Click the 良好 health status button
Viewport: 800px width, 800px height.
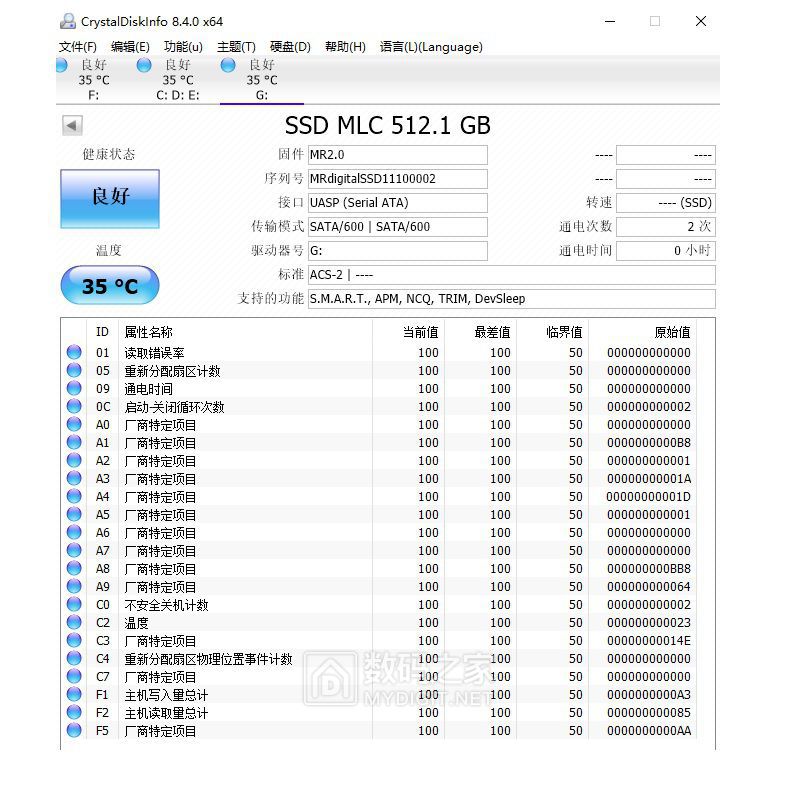110,198
